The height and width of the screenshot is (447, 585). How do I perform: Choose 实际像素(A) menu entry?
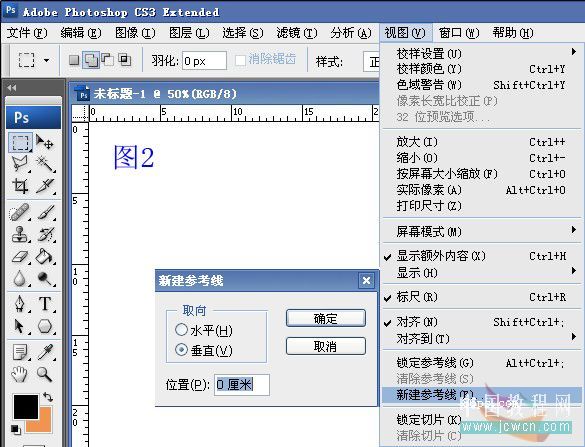point(482,190)
